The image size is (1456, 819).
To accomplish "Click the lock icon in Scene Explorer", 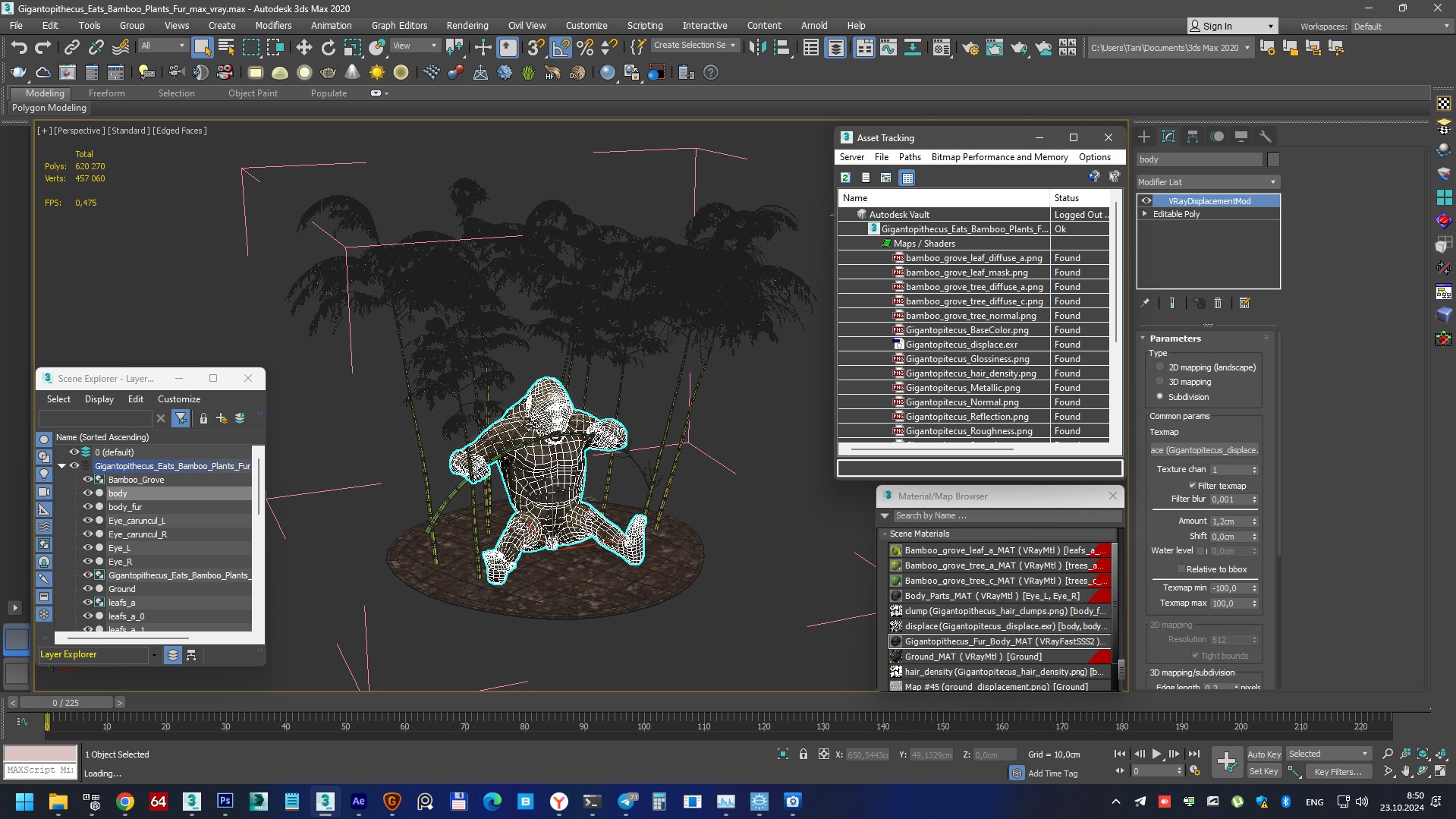I will coord(203,418).
